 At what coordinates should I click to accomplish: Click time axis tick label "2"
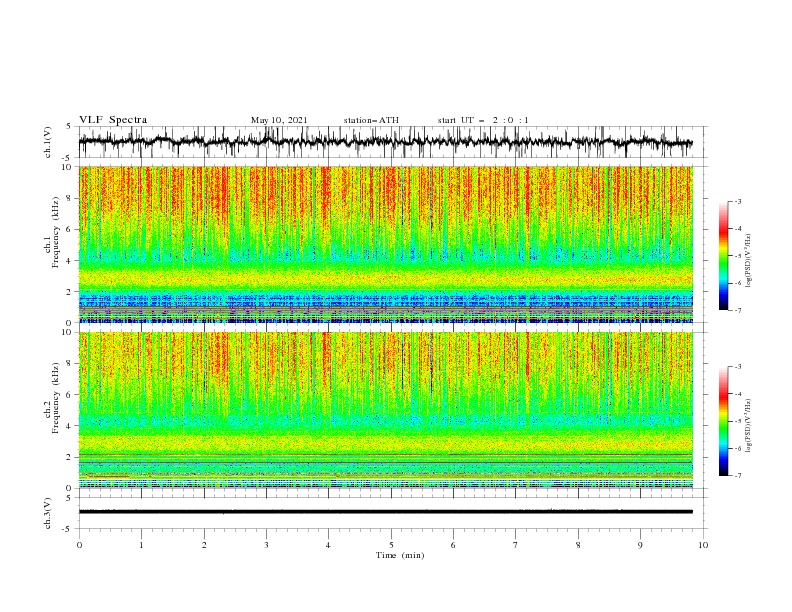[x=204, y=545]
